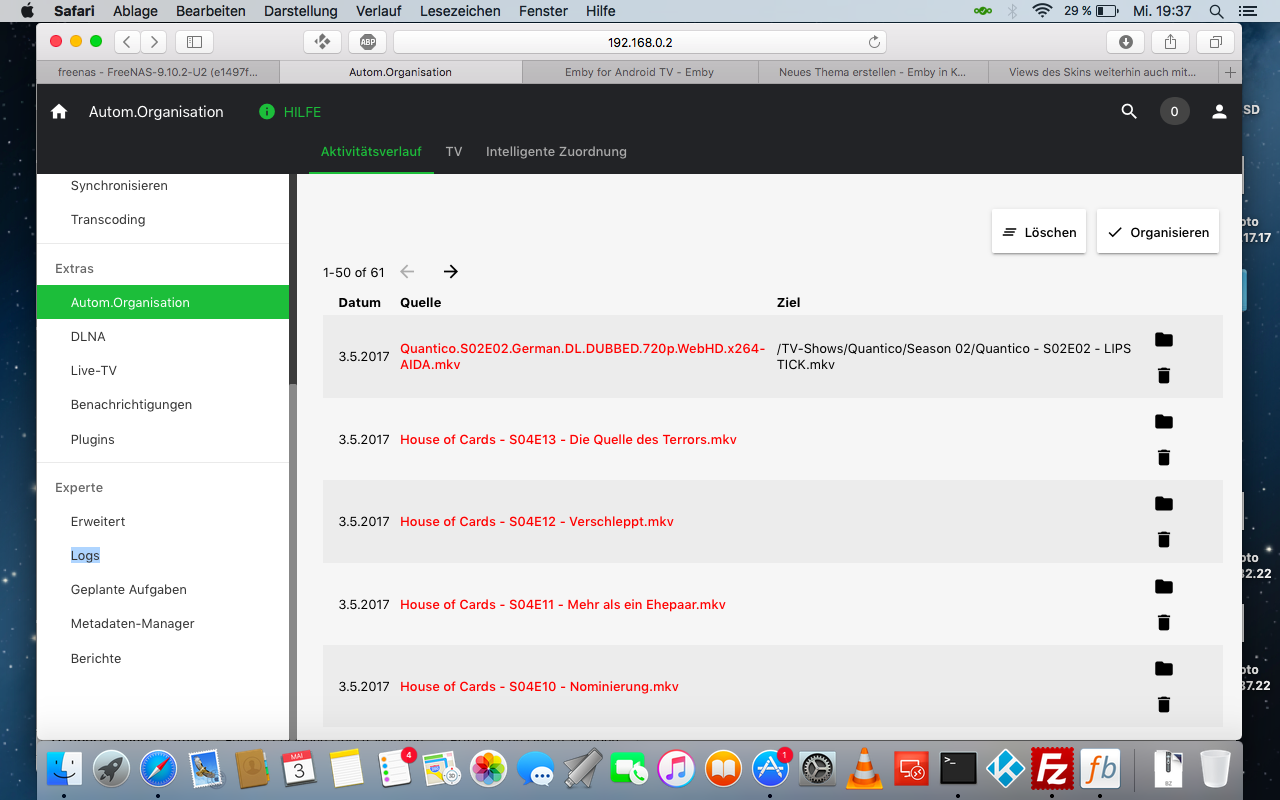Switch to Emby for Android TV tab

[x=639, y=72]
